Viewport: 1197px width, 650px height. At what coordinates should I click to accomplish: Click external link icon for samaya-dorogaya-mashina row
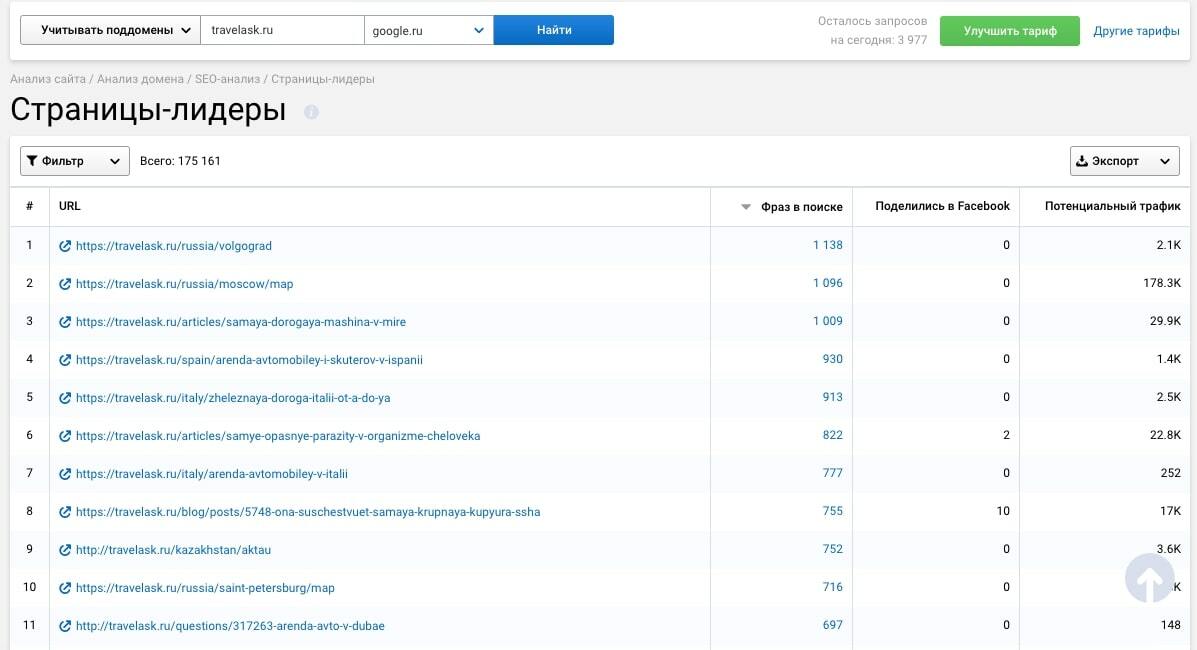pyautogui.click(x=65, y=322)
